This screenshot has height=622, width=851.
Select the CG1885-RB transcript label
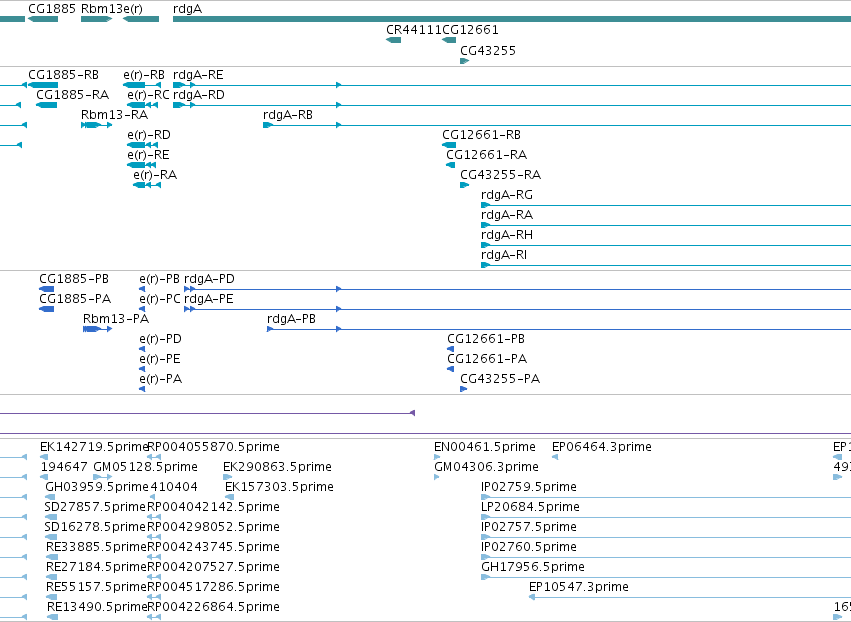pos(63,75)
